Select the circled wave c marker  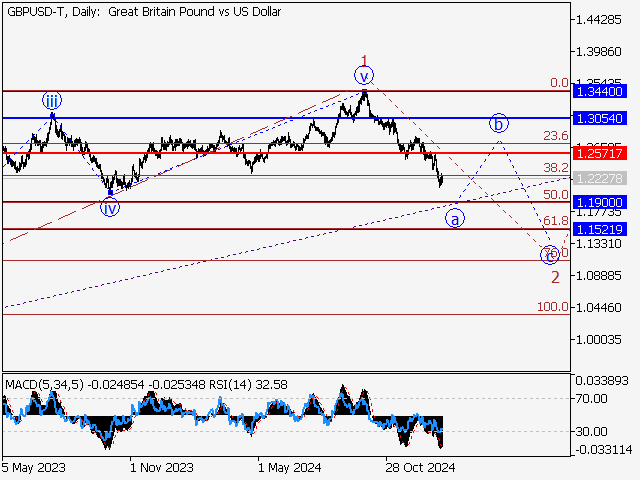click(550, 254)
